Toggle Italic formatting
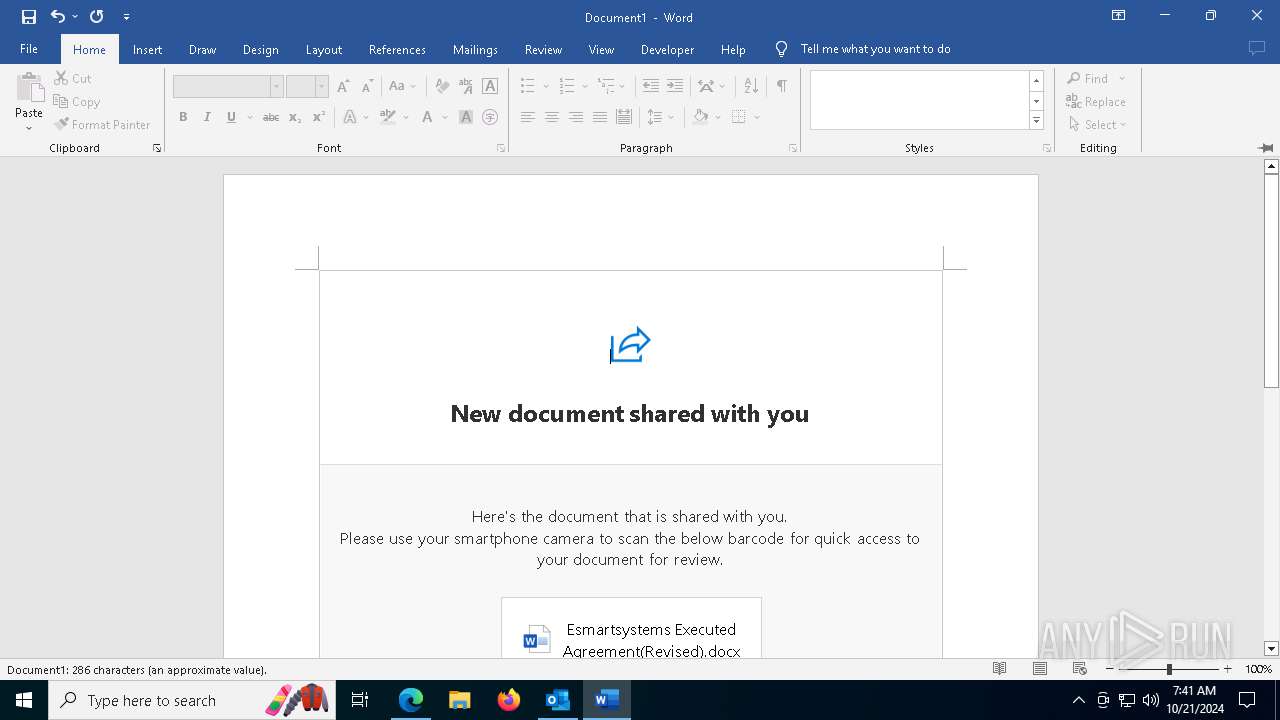 point(207,117)
